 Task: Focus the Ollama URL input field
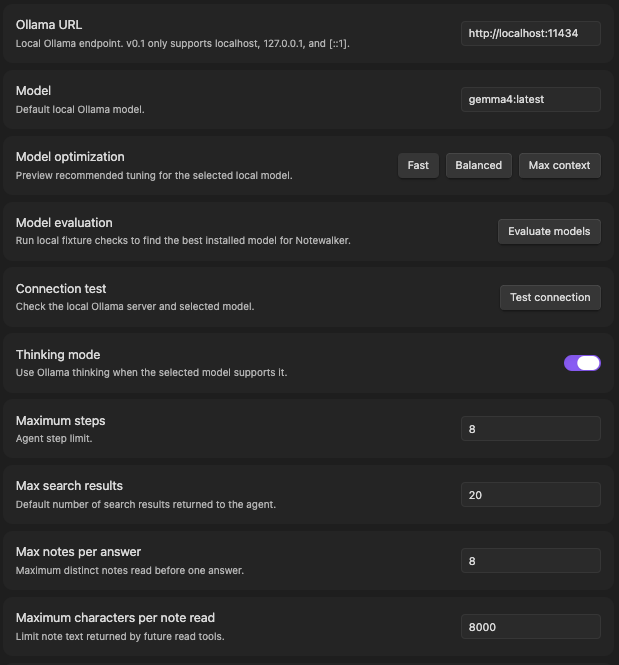pos(531,34)
